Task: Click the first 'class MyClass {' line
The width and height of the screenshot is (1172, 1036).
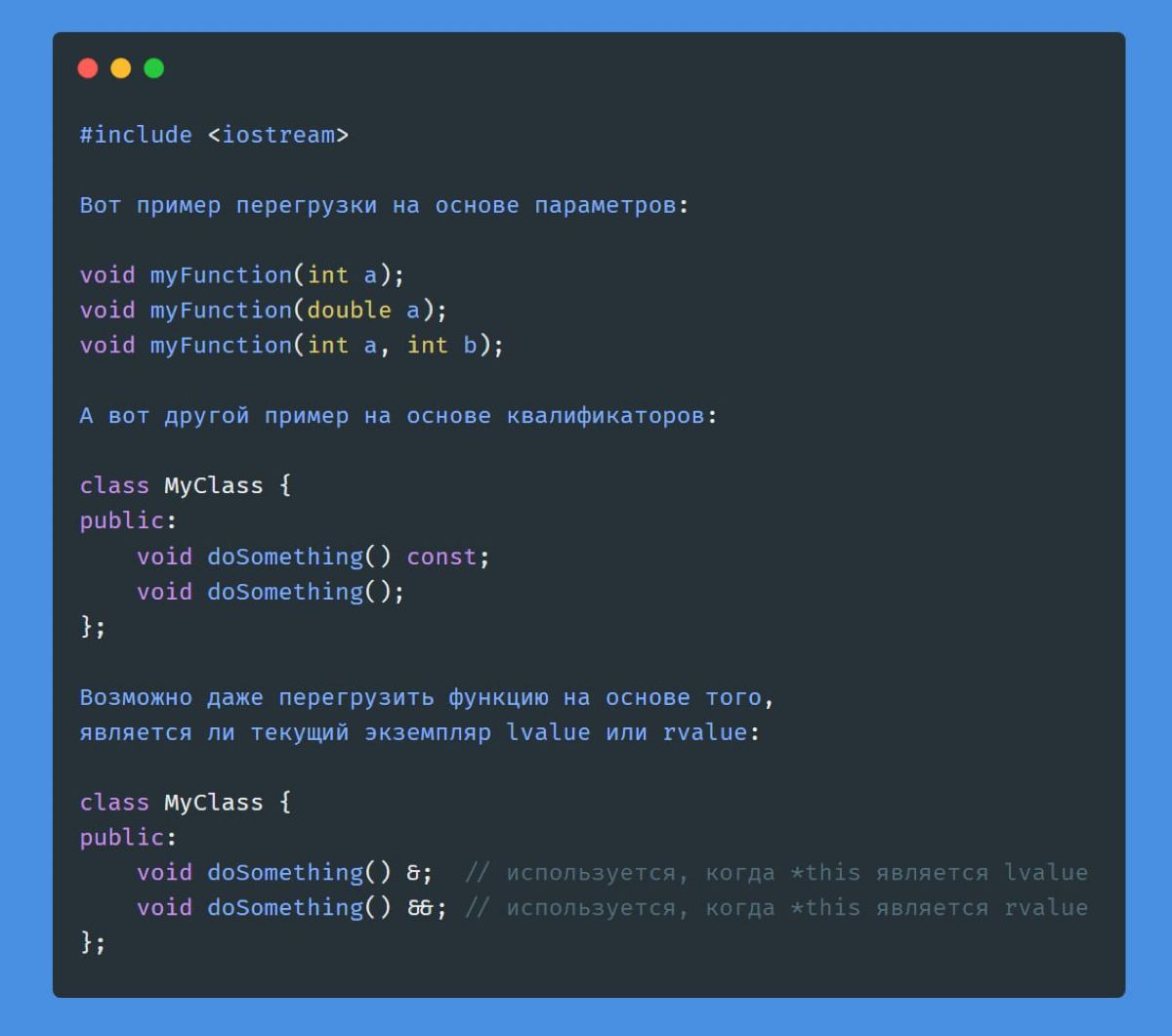Action: (186, 486)
